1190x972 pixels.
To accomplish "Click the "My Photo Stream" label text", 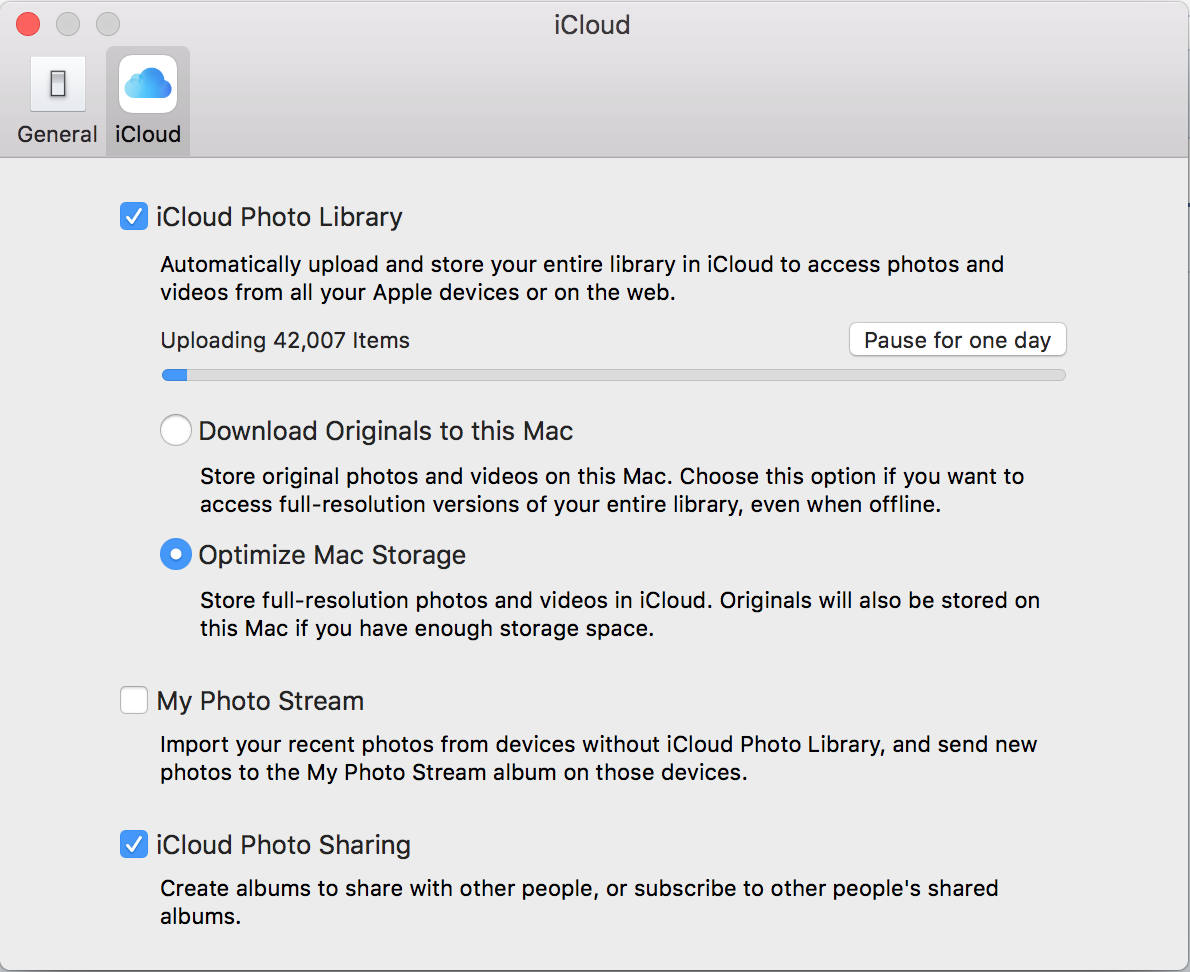I will pos(260,701).
